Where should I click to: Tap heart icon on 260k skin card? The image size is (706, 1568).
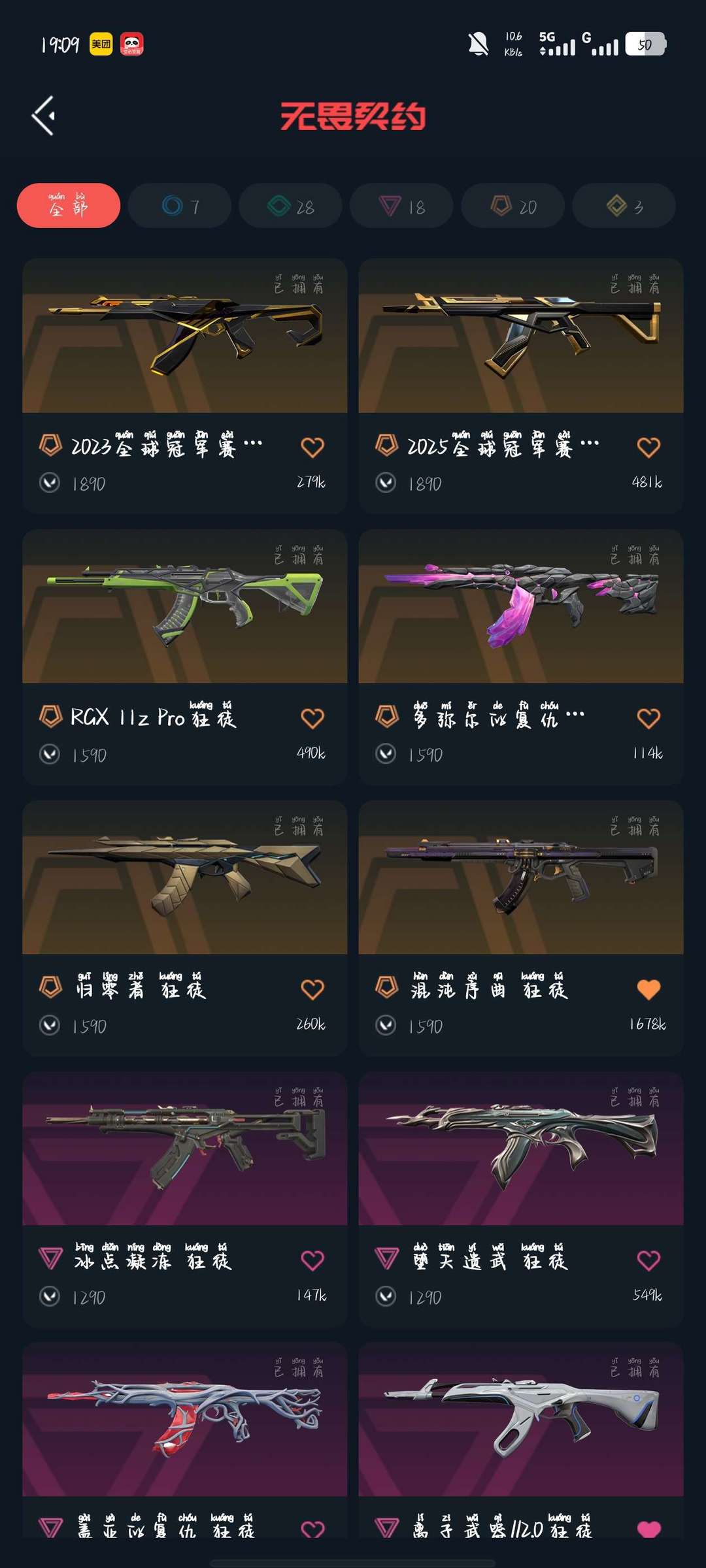coord(312,989)
